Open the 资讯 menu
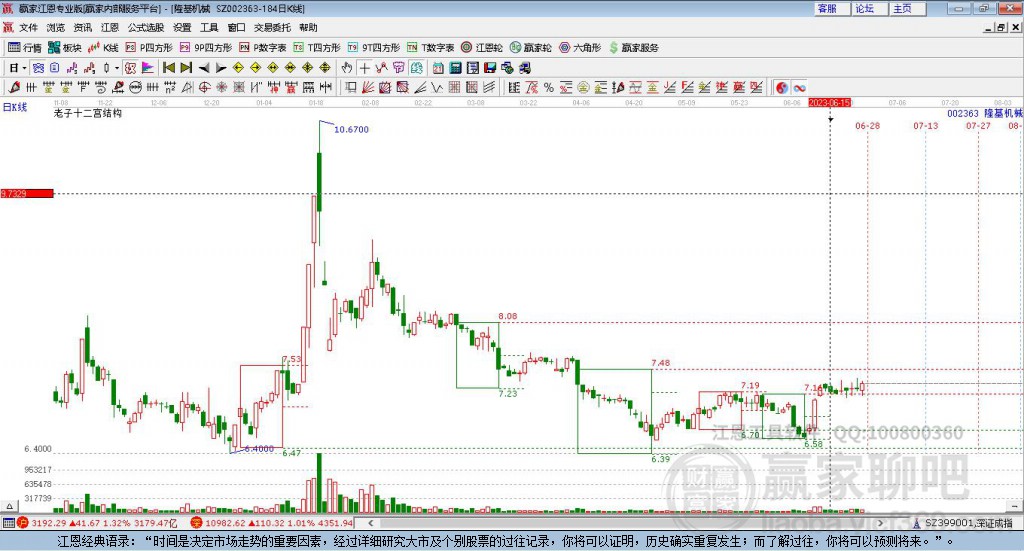The height and width of the screenshot is (551, 1024). click(x=83, y=27)
